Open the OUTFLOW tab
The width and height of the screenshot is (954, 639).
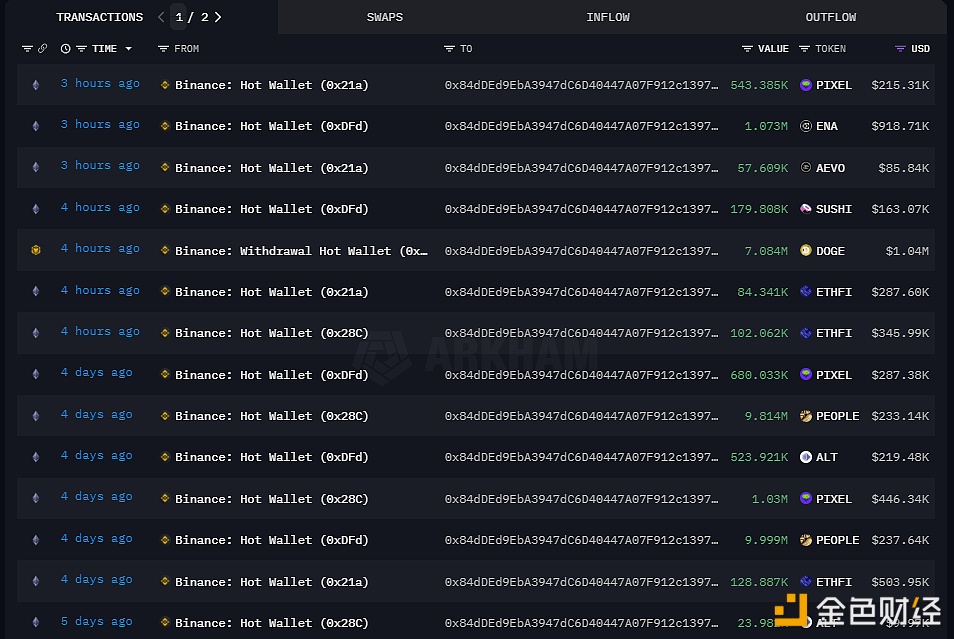[x=831, y=17]
